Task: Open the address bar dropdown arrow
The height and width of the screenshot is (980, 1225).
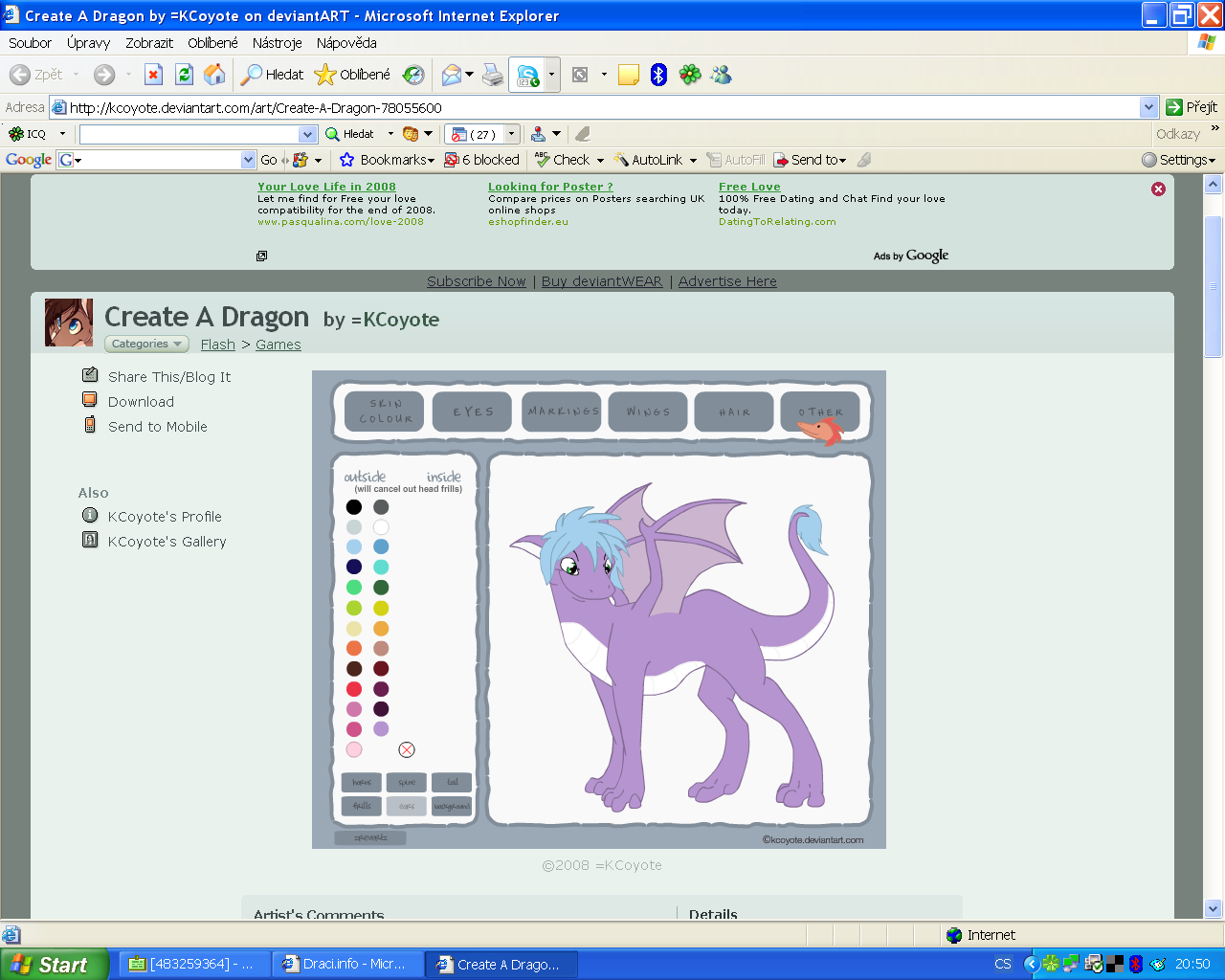Action: [x=1148, y=107]
